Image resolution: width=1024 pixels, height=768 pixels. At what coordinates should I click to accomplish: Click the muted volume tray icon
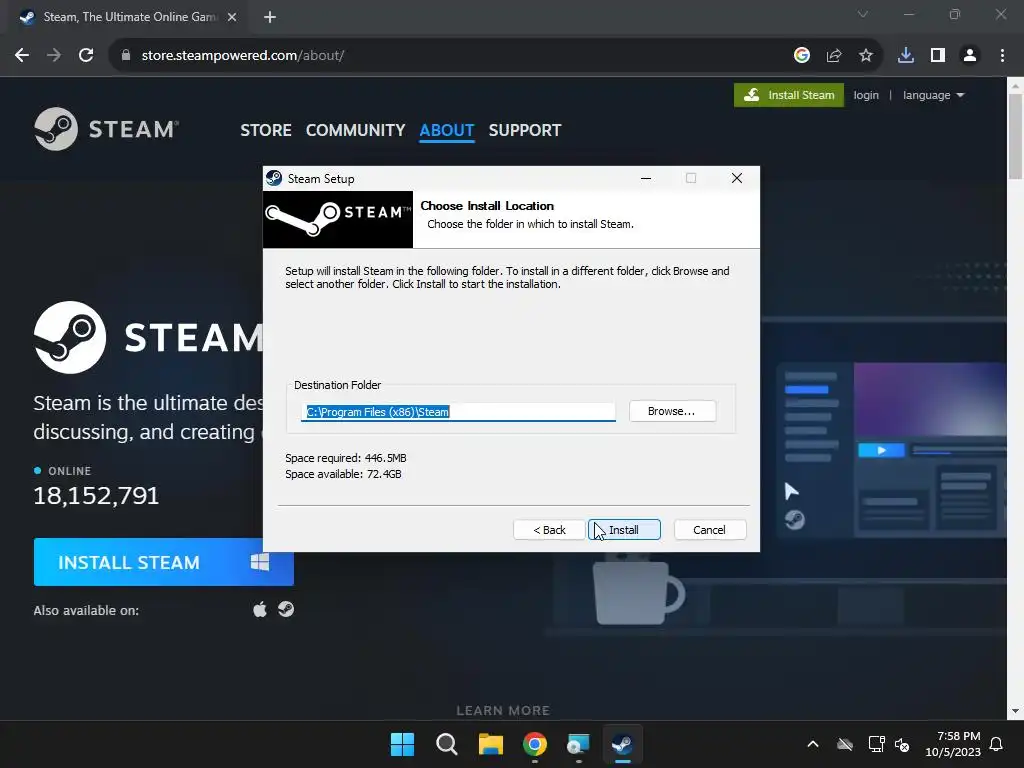pyautogui.click(x=902, y=744)
